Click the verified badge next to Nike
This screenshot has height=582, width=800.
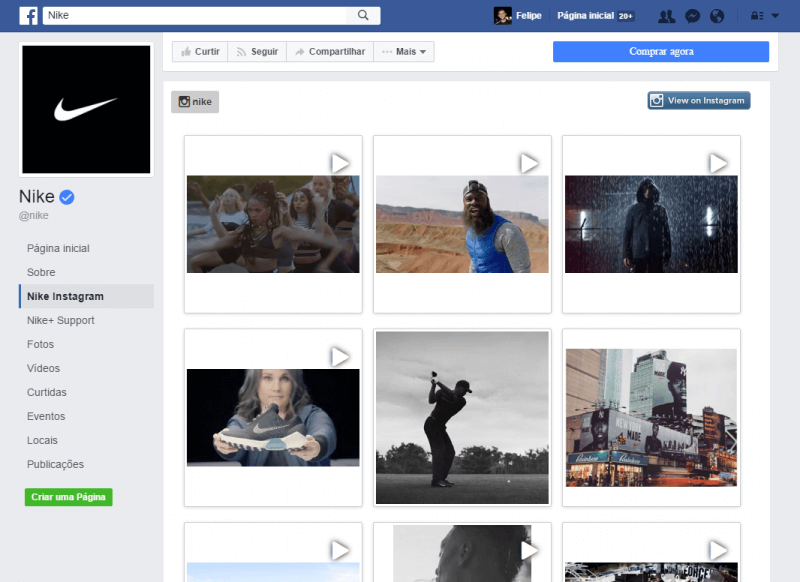[x=67, y=197]
